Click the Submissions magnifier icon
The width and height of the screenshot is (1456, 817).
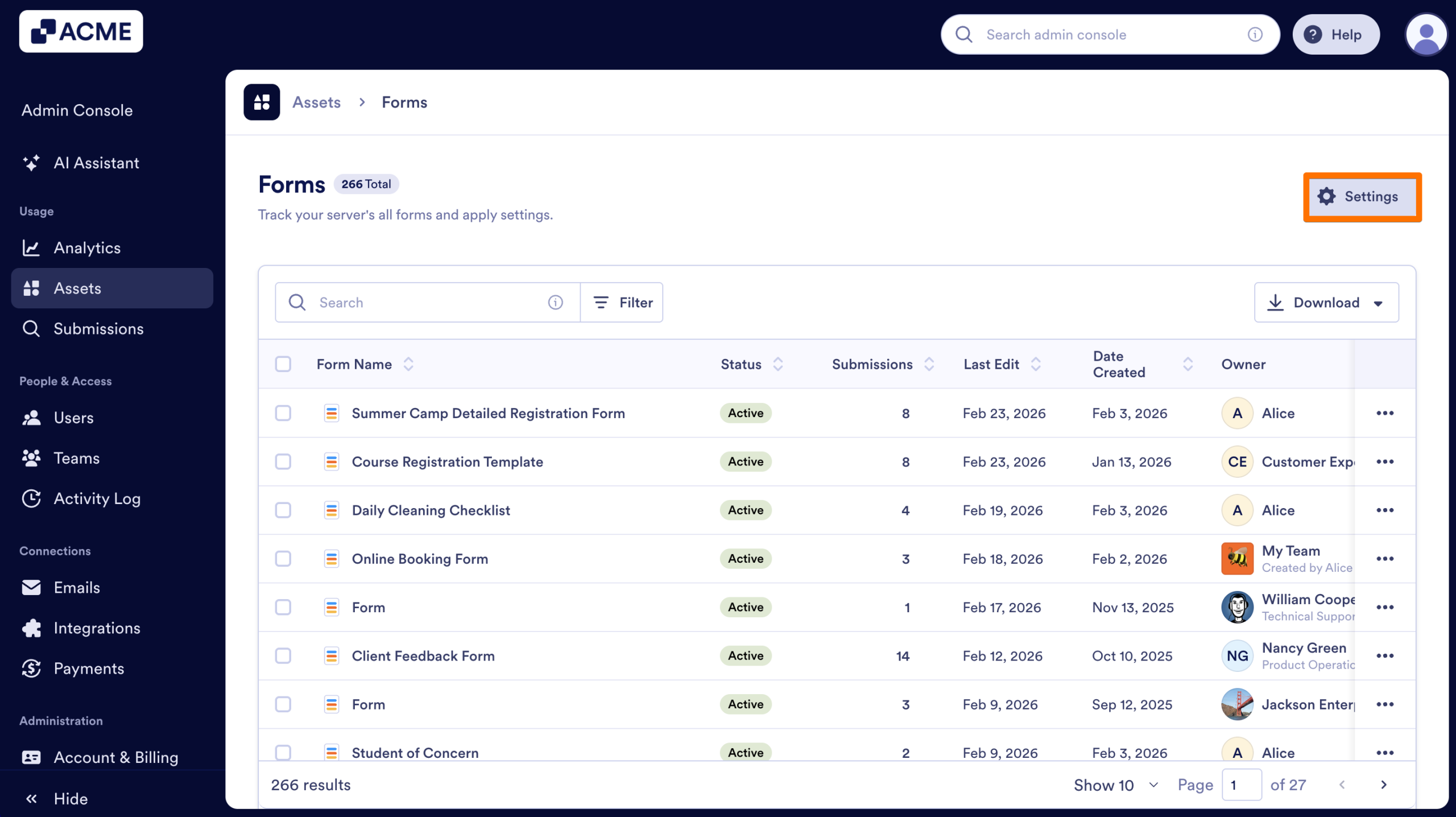coord(31,328)
